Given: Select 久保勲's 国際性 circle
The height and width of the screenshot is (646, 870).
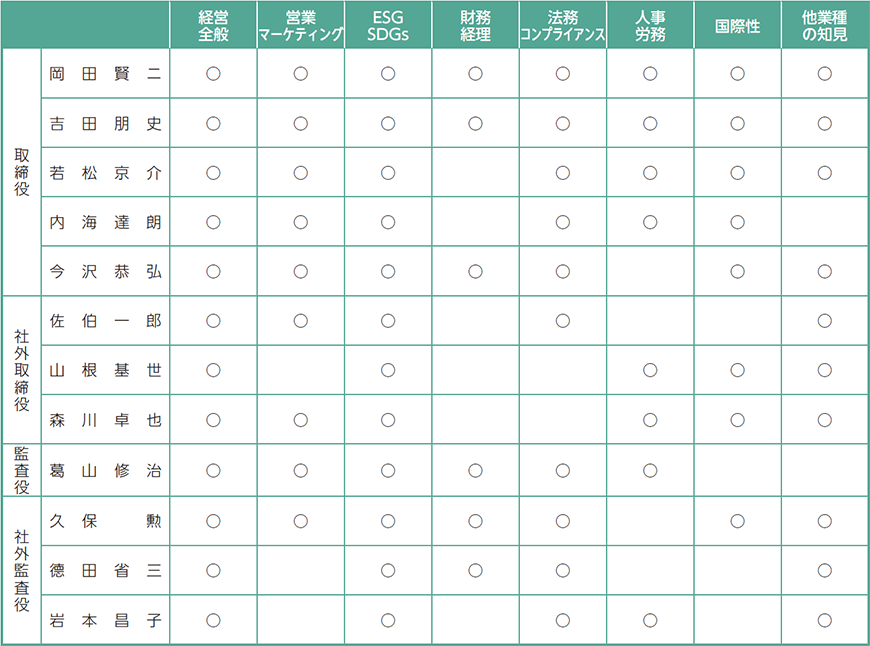Looking at the screenshot, I should click(737, 521).
